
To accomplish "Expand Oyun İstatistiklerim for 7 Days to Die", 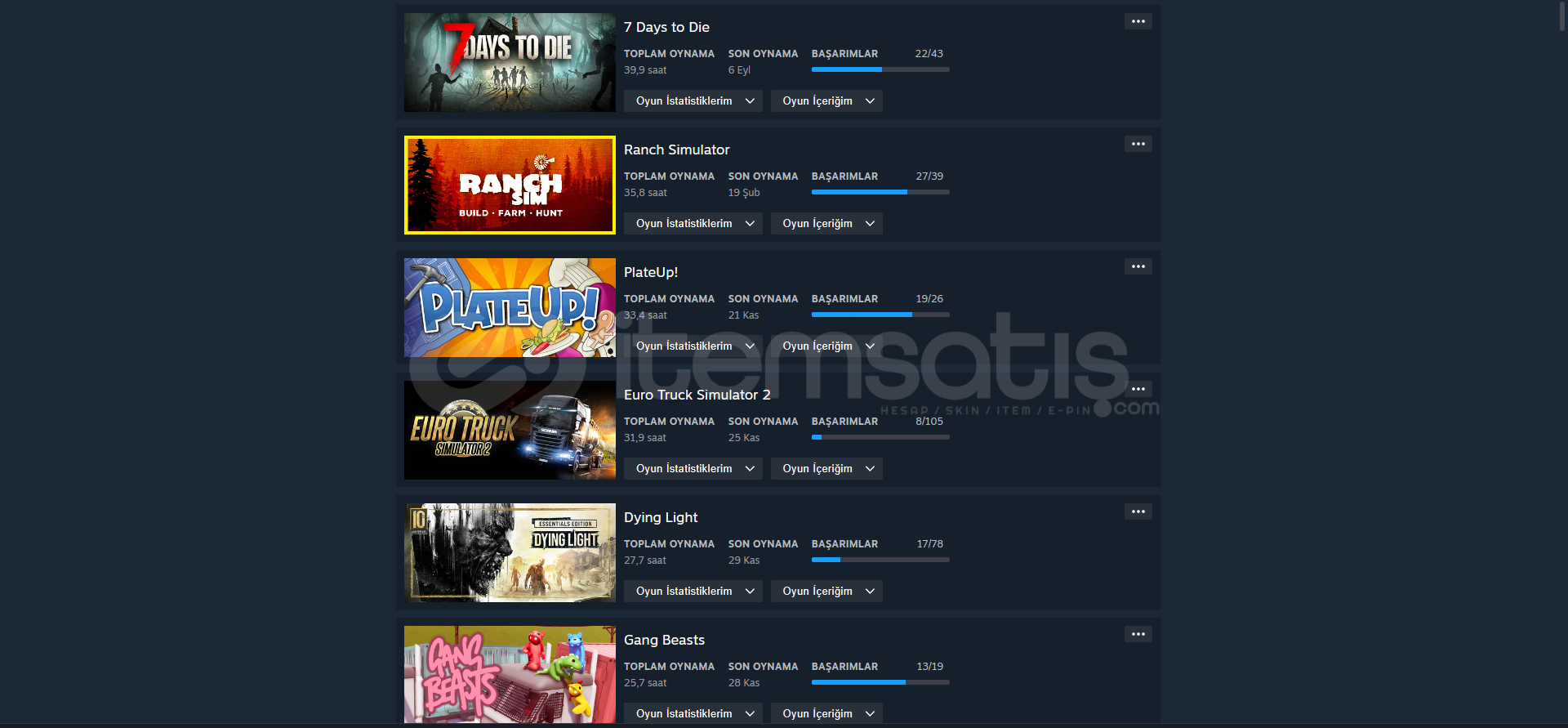I will [x=693, y=101].
